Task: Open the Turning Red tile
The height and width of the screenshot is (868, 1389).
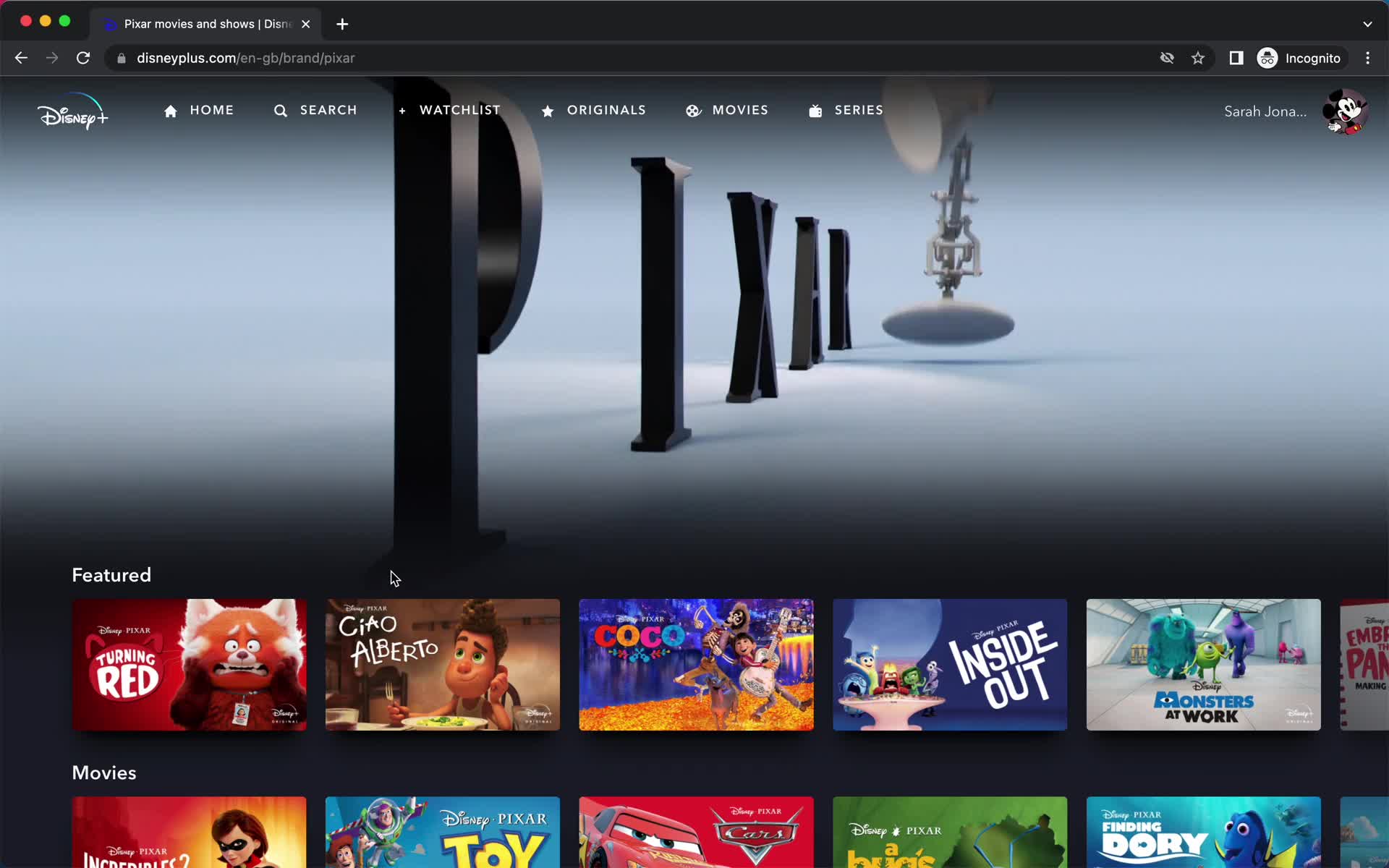Action: [189, 664]
